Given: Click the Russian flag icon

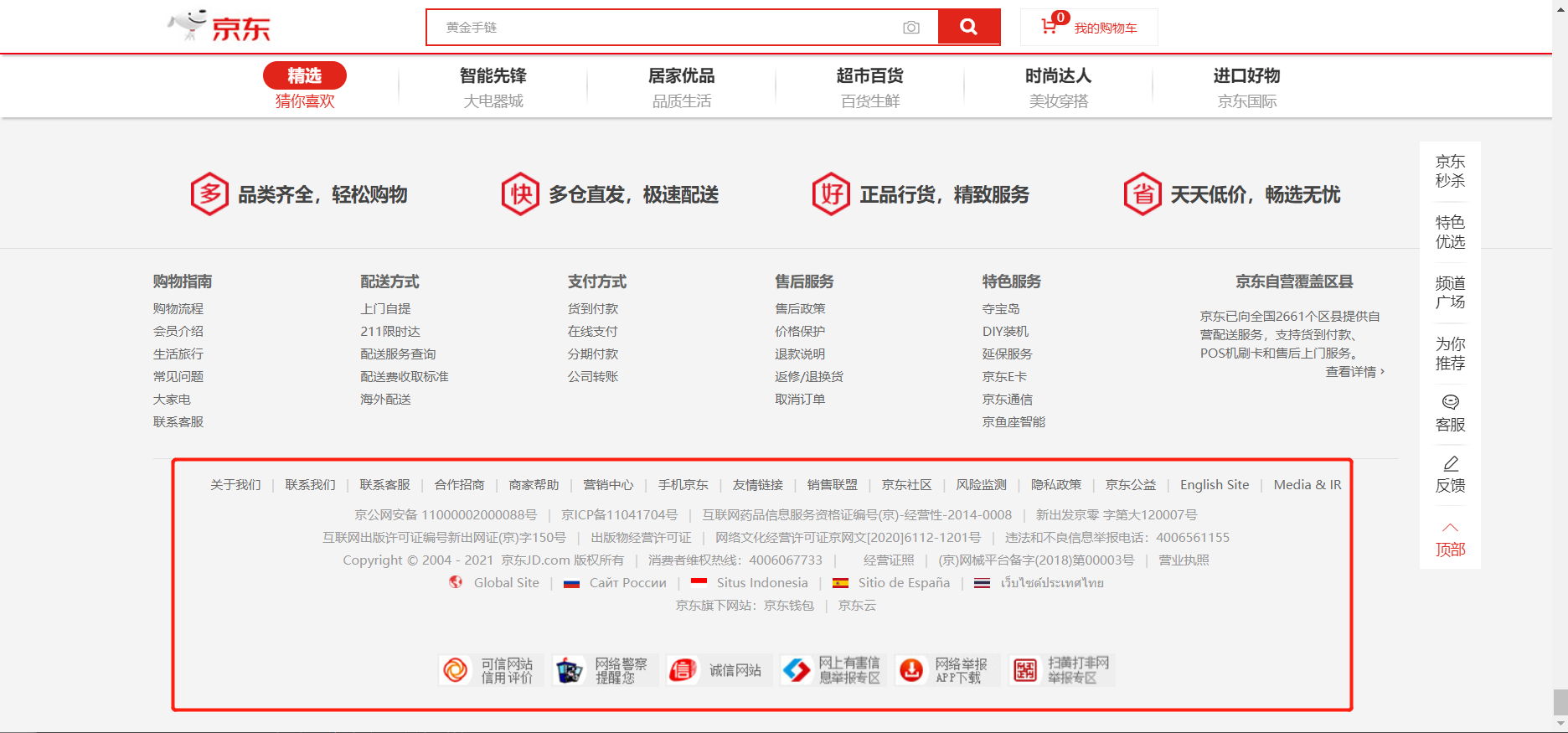Looking at the screenshot, I should click(x=571, y=583).
